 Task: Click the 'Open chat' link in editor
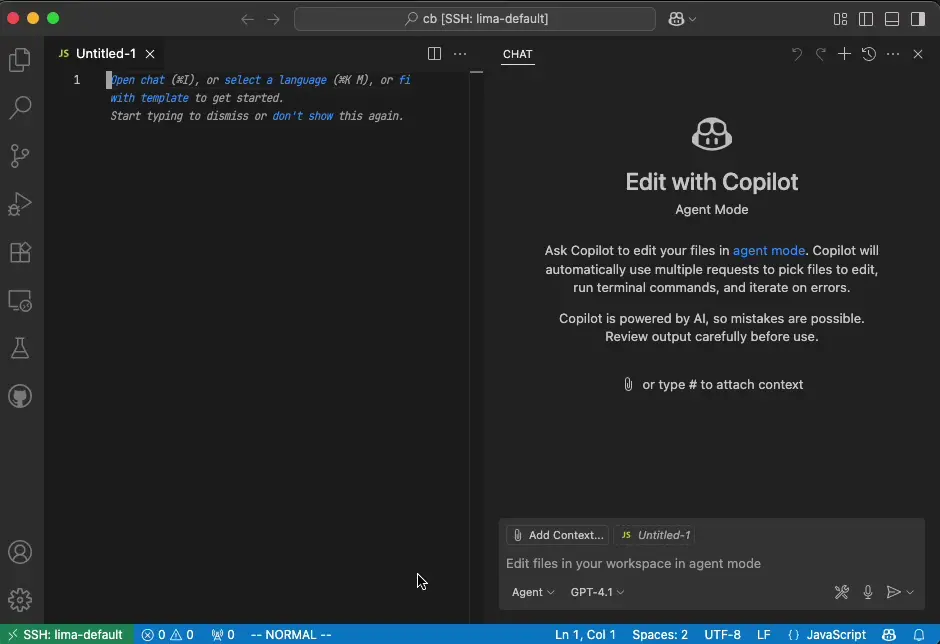[x=137, y=80]
